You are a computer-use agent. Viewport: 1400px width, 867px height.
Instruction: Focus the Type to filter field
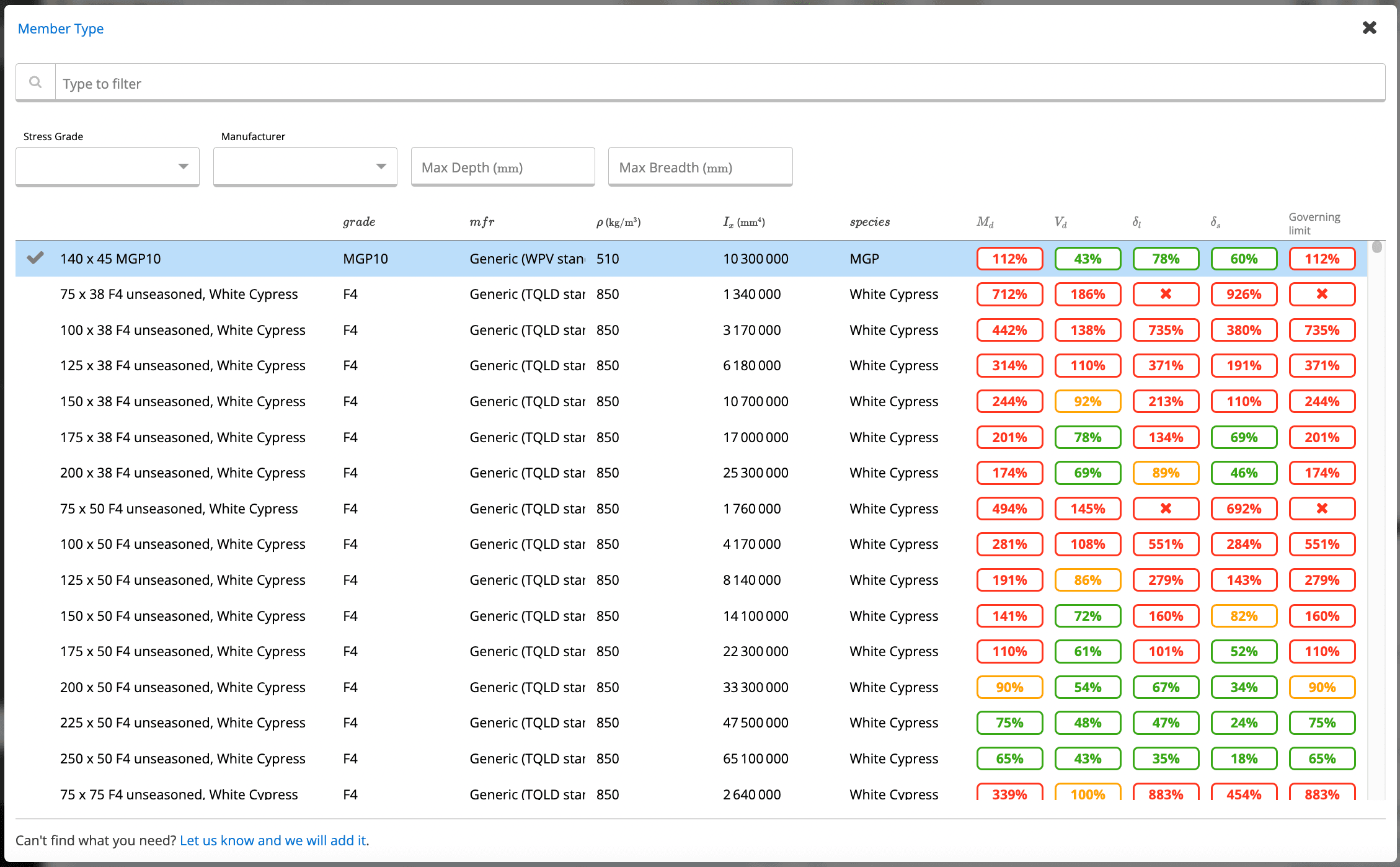(719, 82)
